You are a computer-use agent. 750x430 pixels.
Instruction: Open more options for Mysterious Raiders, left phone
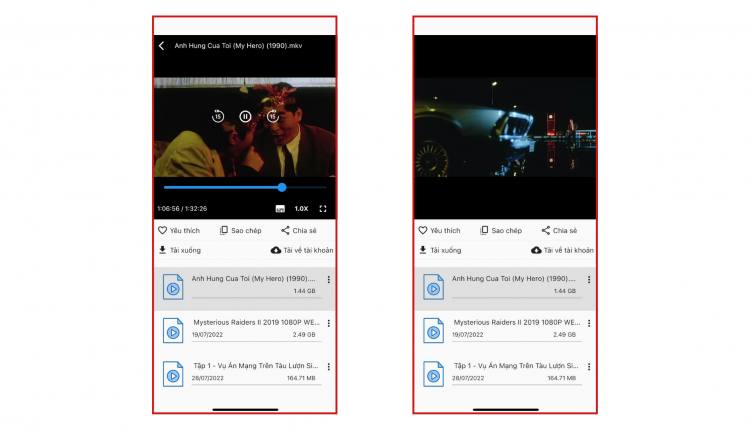pos(329,323)
